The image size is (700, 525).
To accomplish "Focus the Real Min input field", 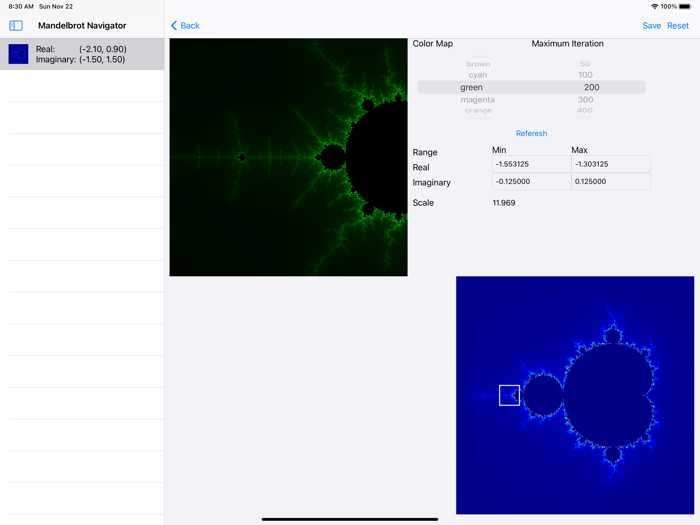I will click(531, 163).
